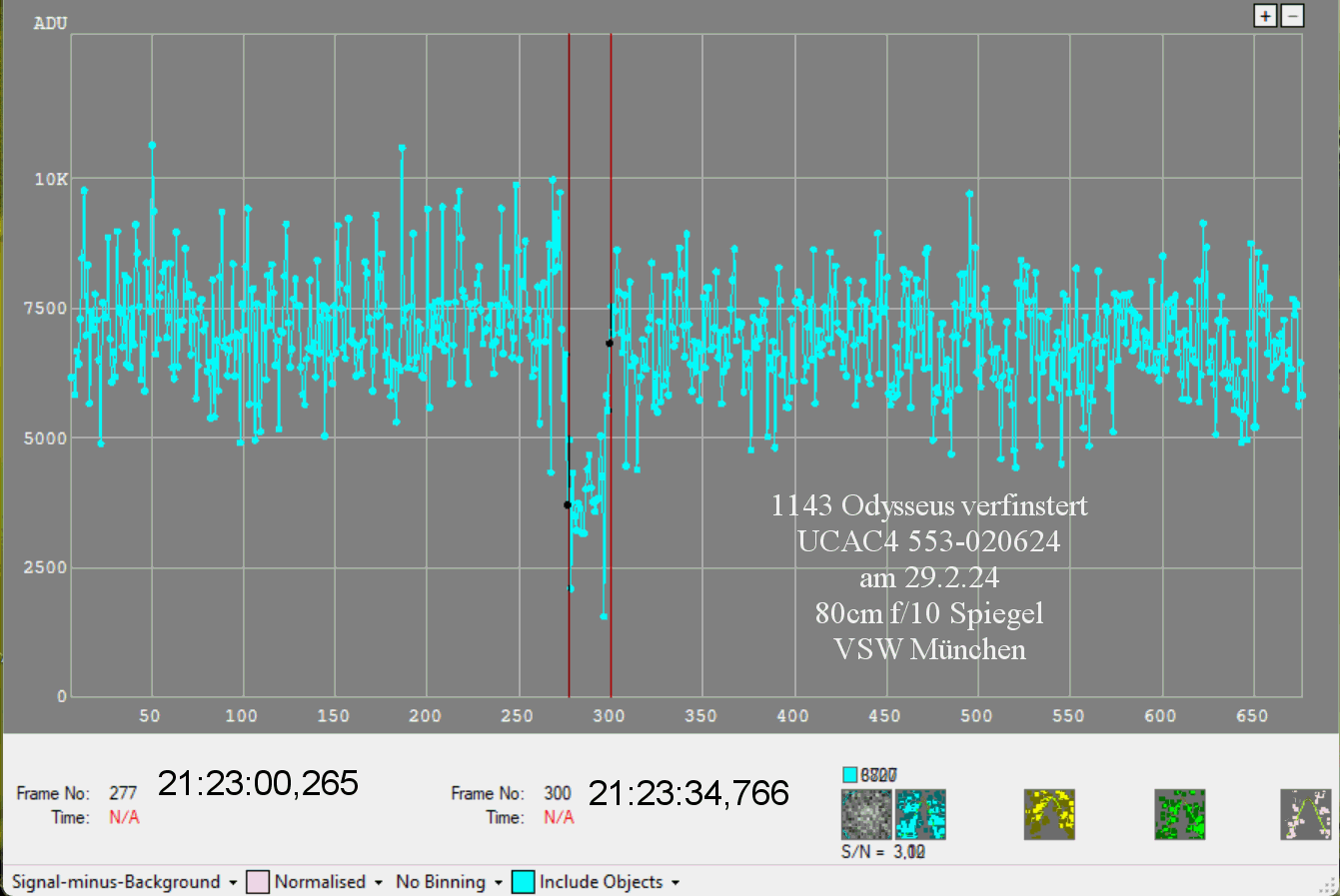Screen dimensions: 1340x896
Task: Select the yellow object thumbnail
Action: pyautogui.click(x=1049, y=814)
